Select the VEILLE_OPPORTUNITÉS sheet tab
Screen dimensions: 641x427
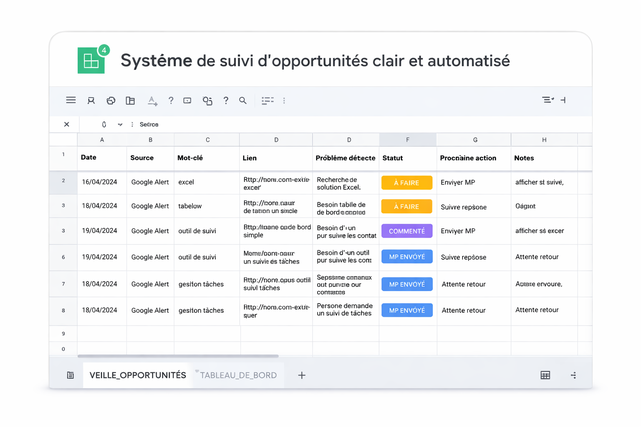(x=137, y=375)
